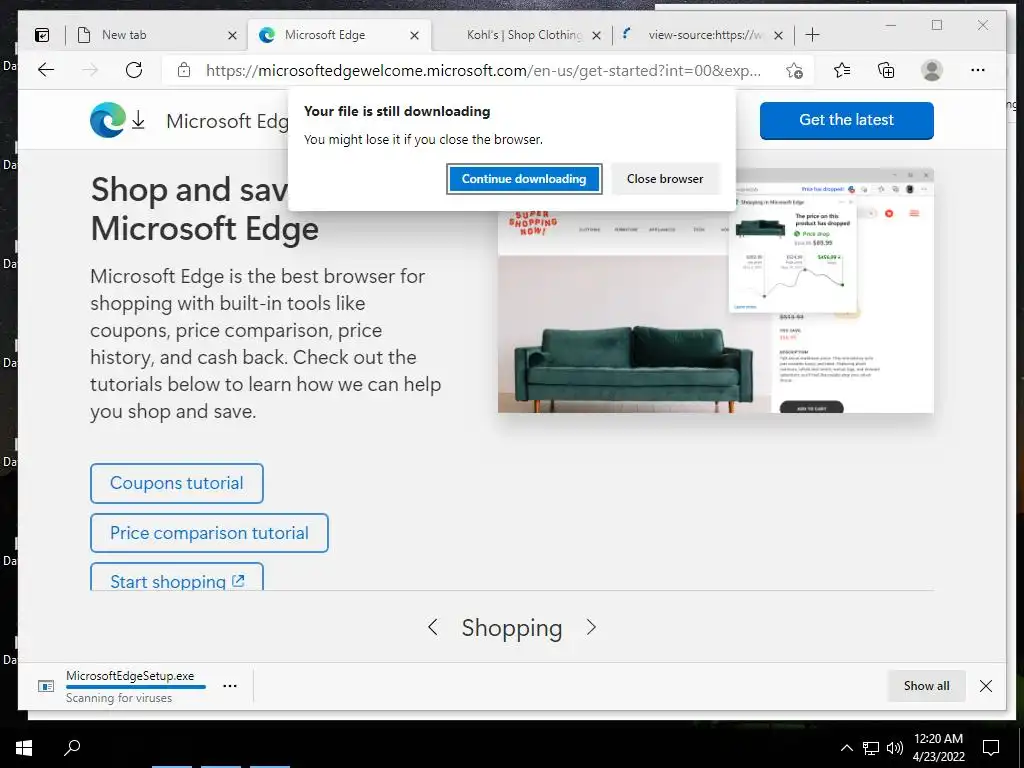Open Price comparison tutorial link
This screenshot has width=1024, height=768.
(209, 533)
